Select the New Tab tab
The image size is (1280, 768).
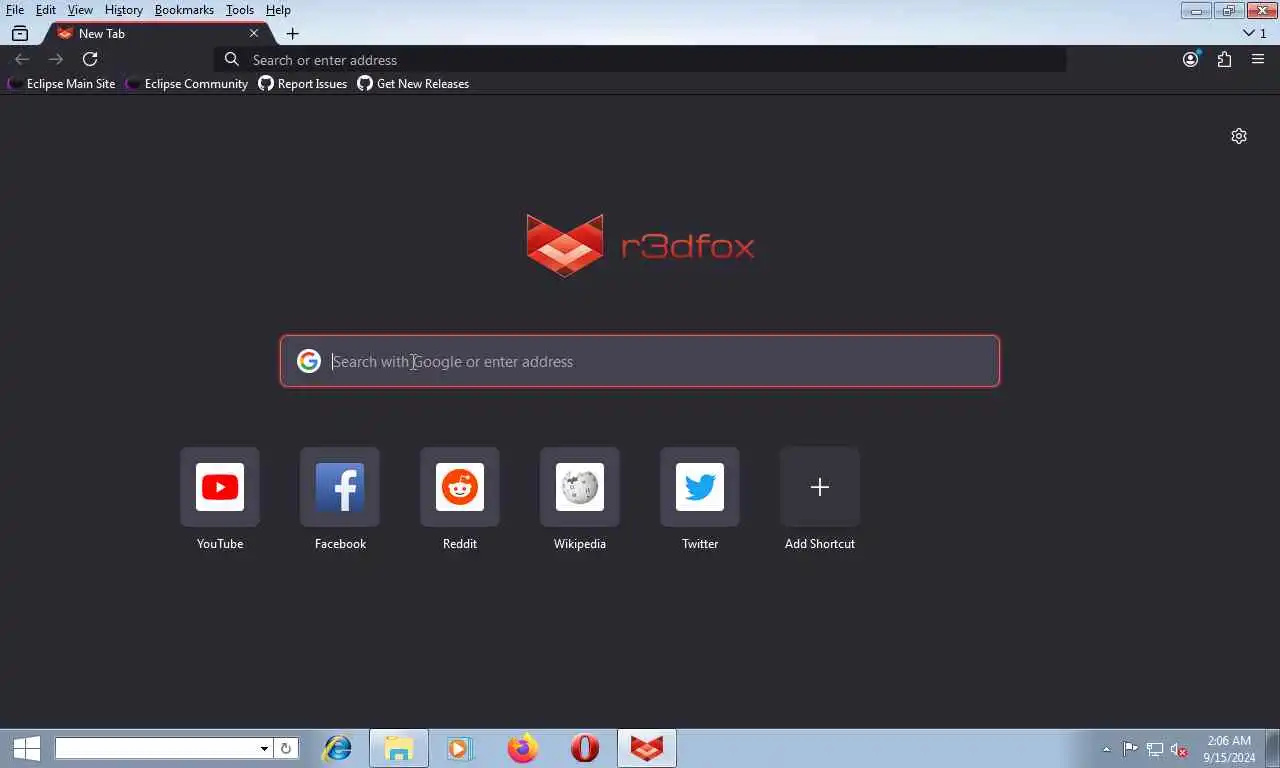pyautogui.click(x=157, y=33)
